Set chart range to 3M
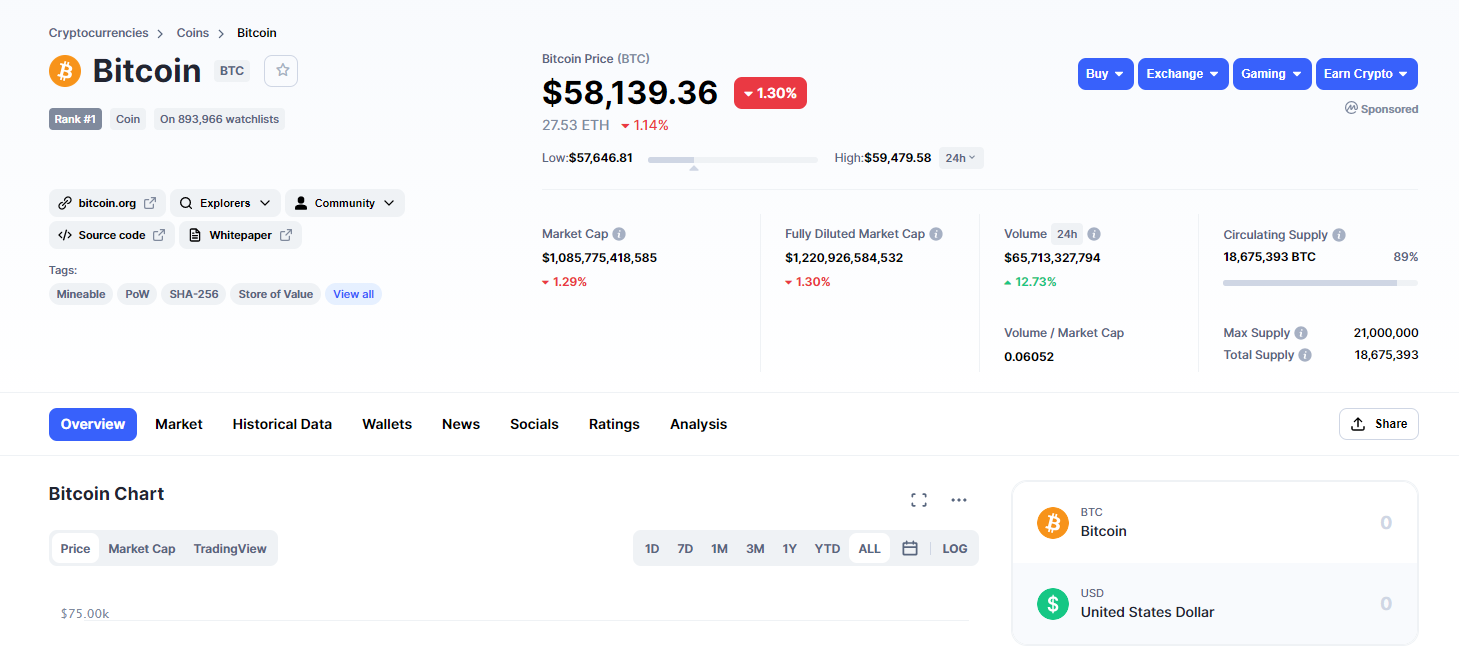 pyautogui.click(x=755, y=548)
